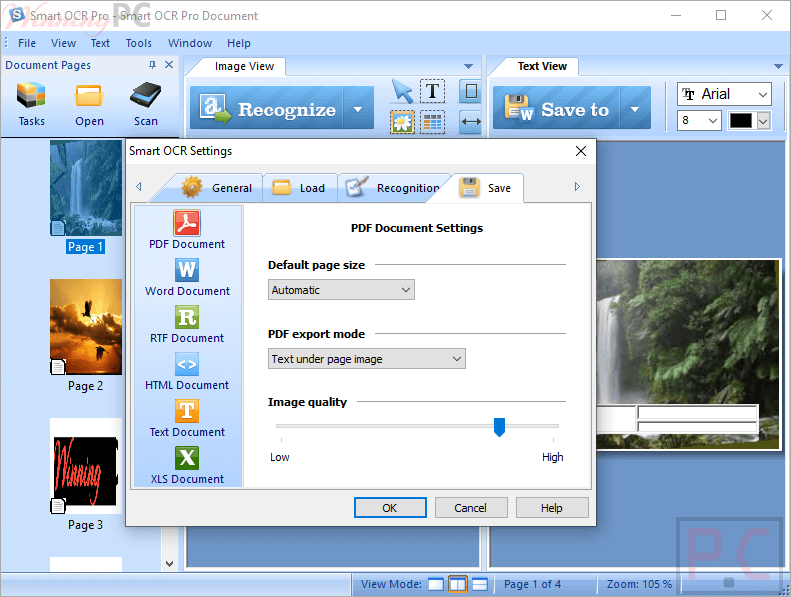Select the table area tool
The image size is (791, 597).
432,122
